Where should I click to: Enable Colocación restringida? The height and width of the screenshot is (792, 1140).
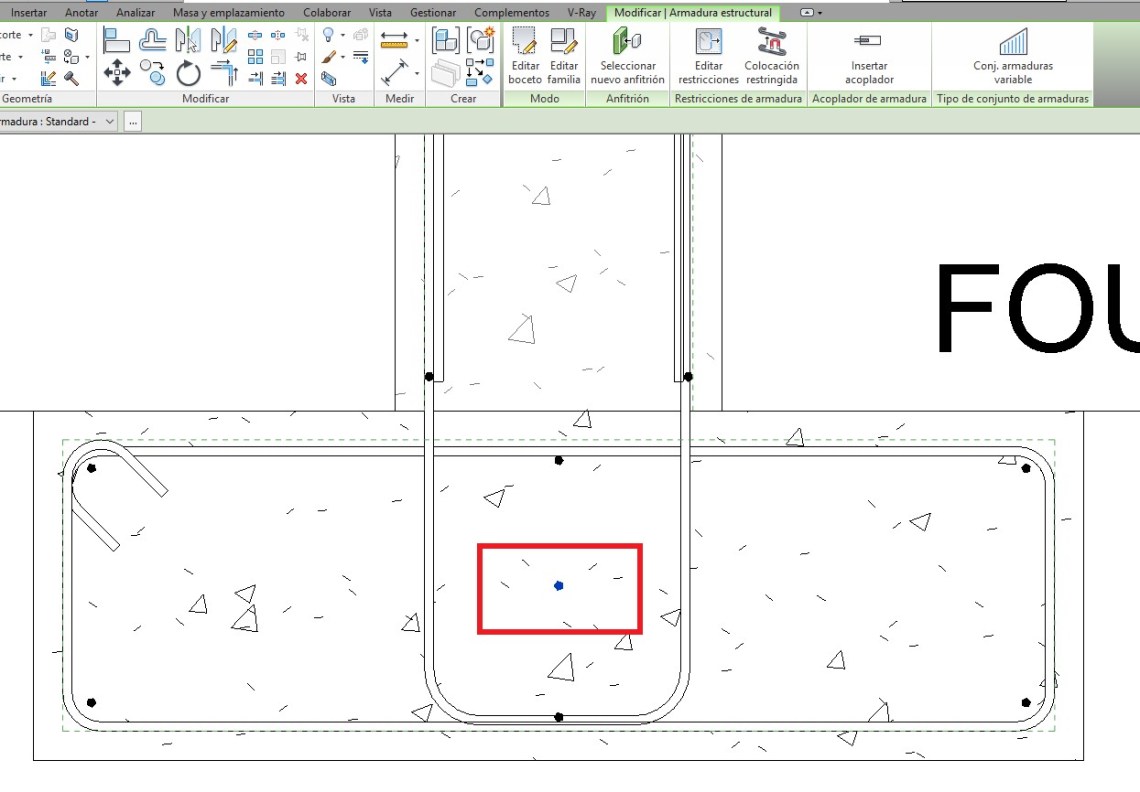coord(771,56)
